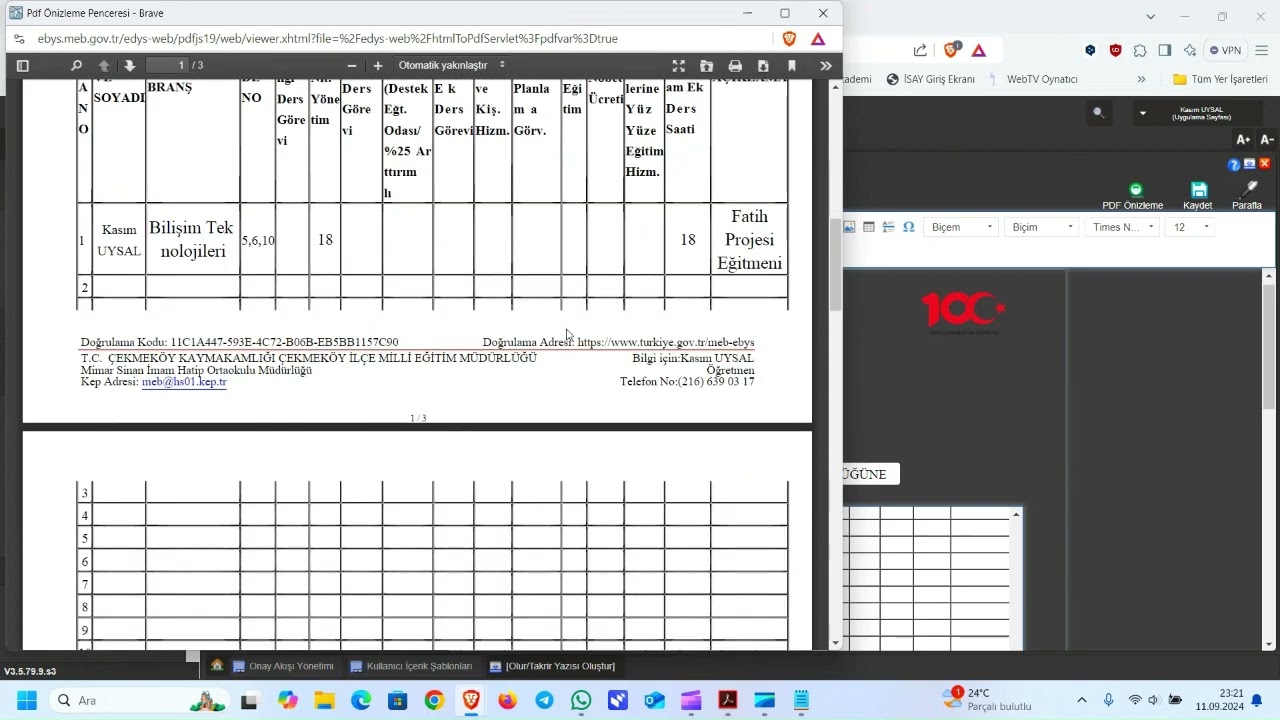Increase font size with A+
Viewport: 1280px width, 720px height.
click(1243, 140)
